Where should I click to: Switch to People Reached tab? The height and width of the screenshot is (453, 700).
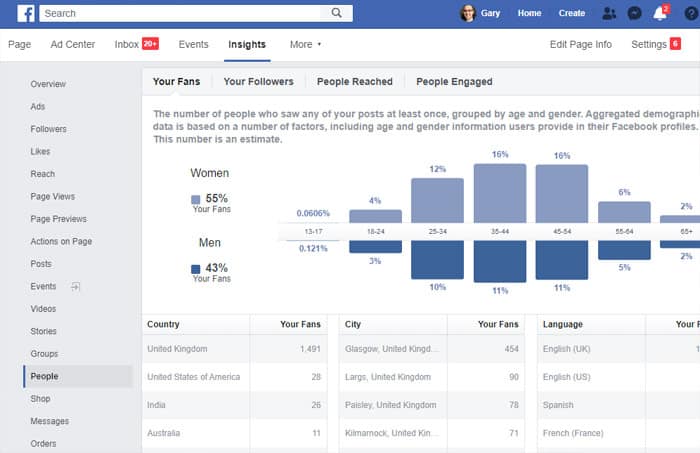[355, 82]
